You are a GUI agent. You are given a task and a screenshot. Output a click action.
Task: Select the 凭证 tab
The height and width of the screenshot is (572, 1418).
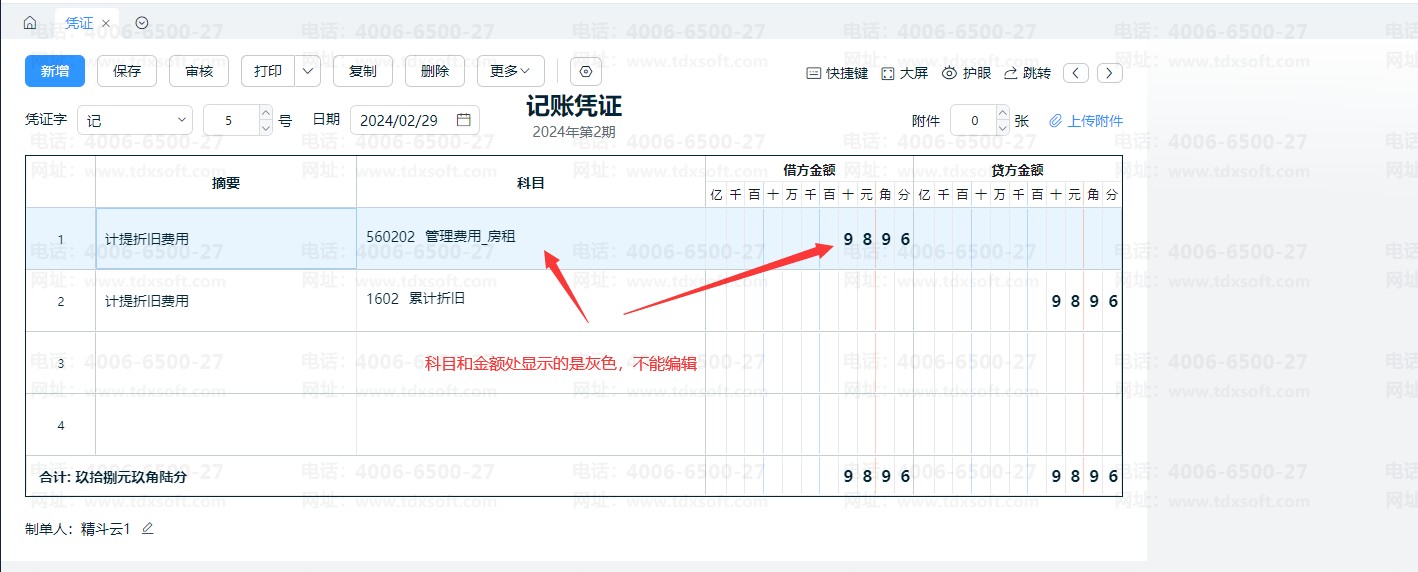(x=79, y=22)
